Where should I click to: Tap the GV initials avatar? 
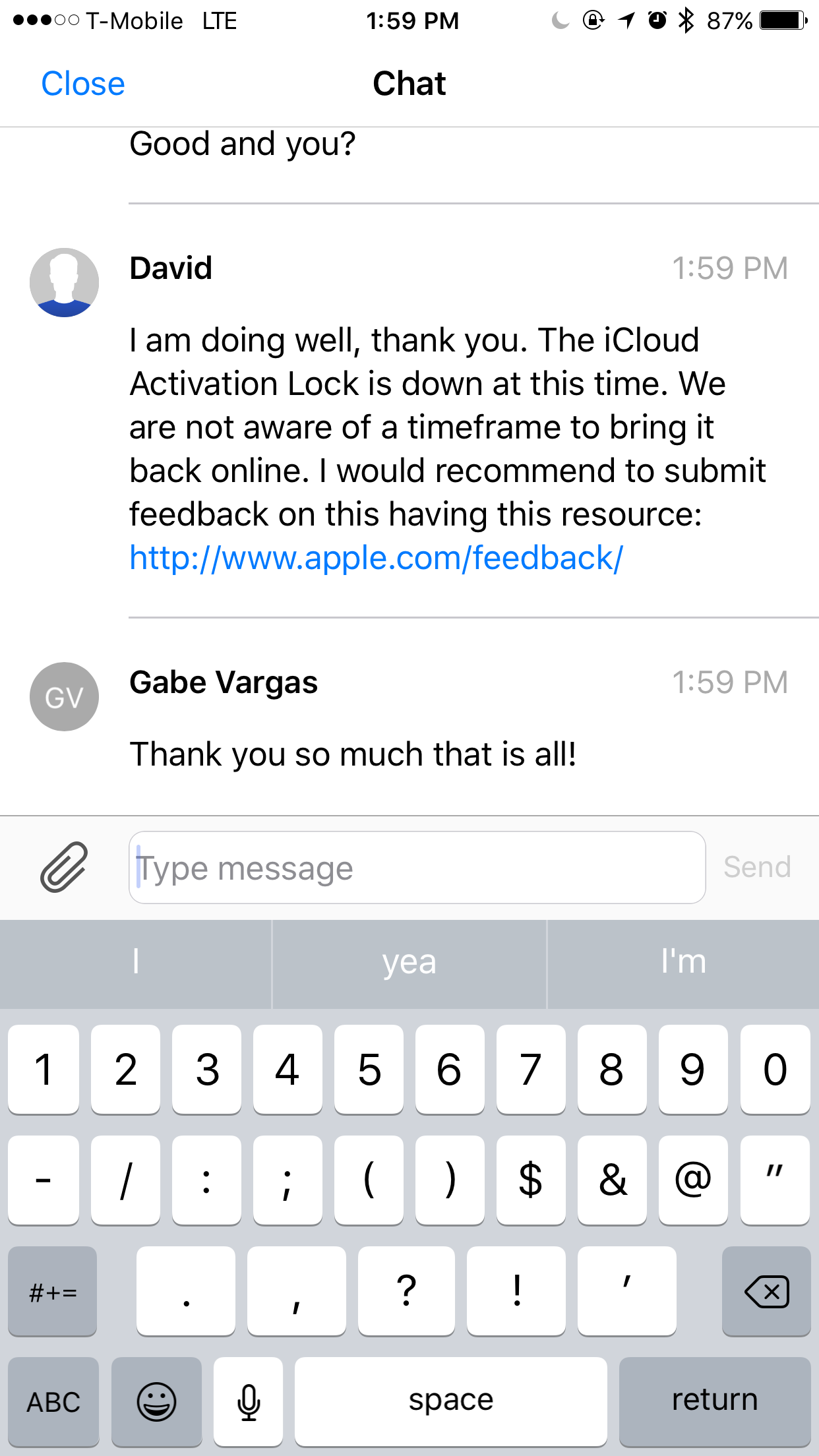64,696
